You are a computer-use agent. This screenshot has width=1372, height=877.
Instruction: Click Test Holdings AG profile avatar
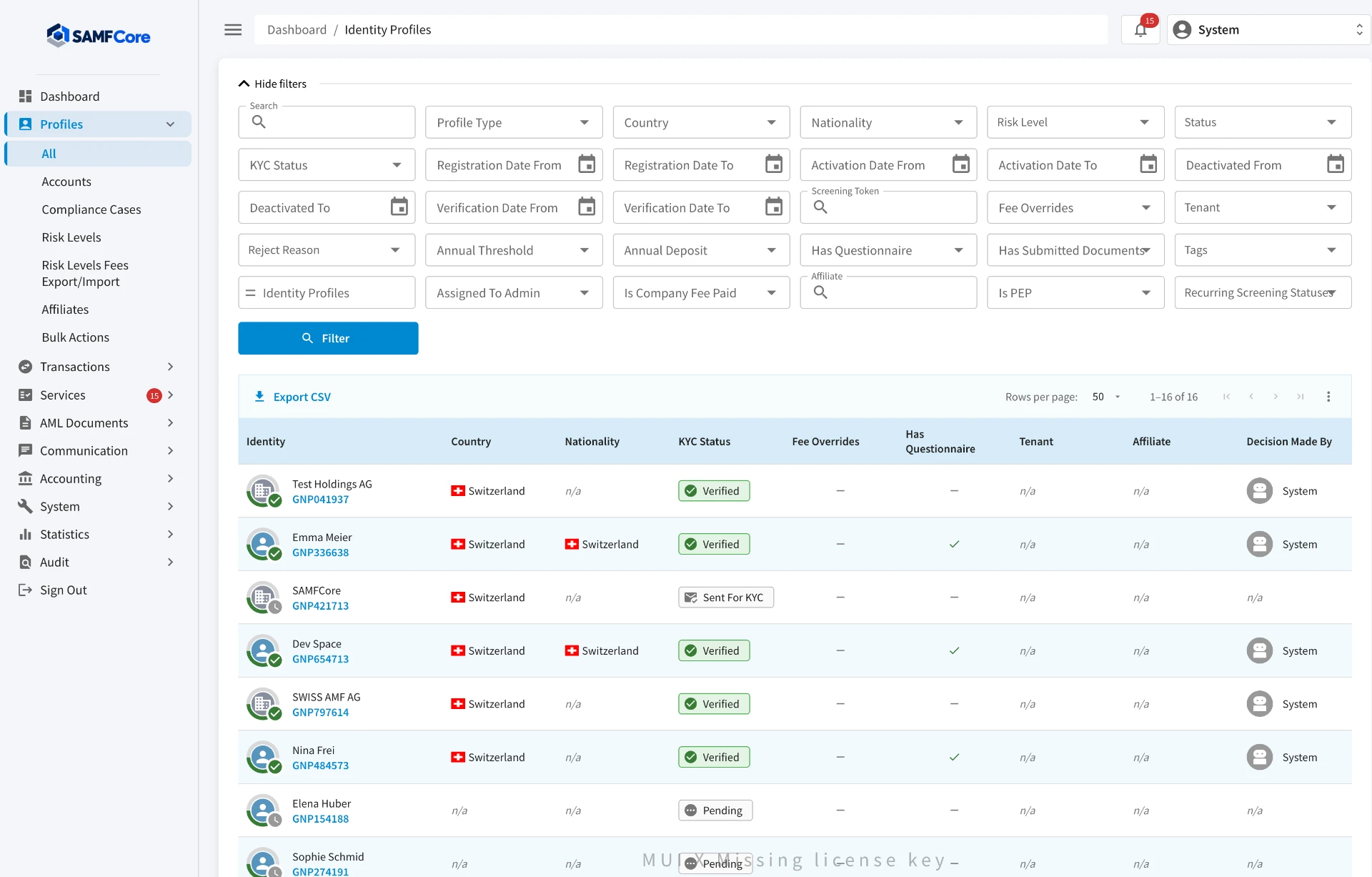pos(264,491)
